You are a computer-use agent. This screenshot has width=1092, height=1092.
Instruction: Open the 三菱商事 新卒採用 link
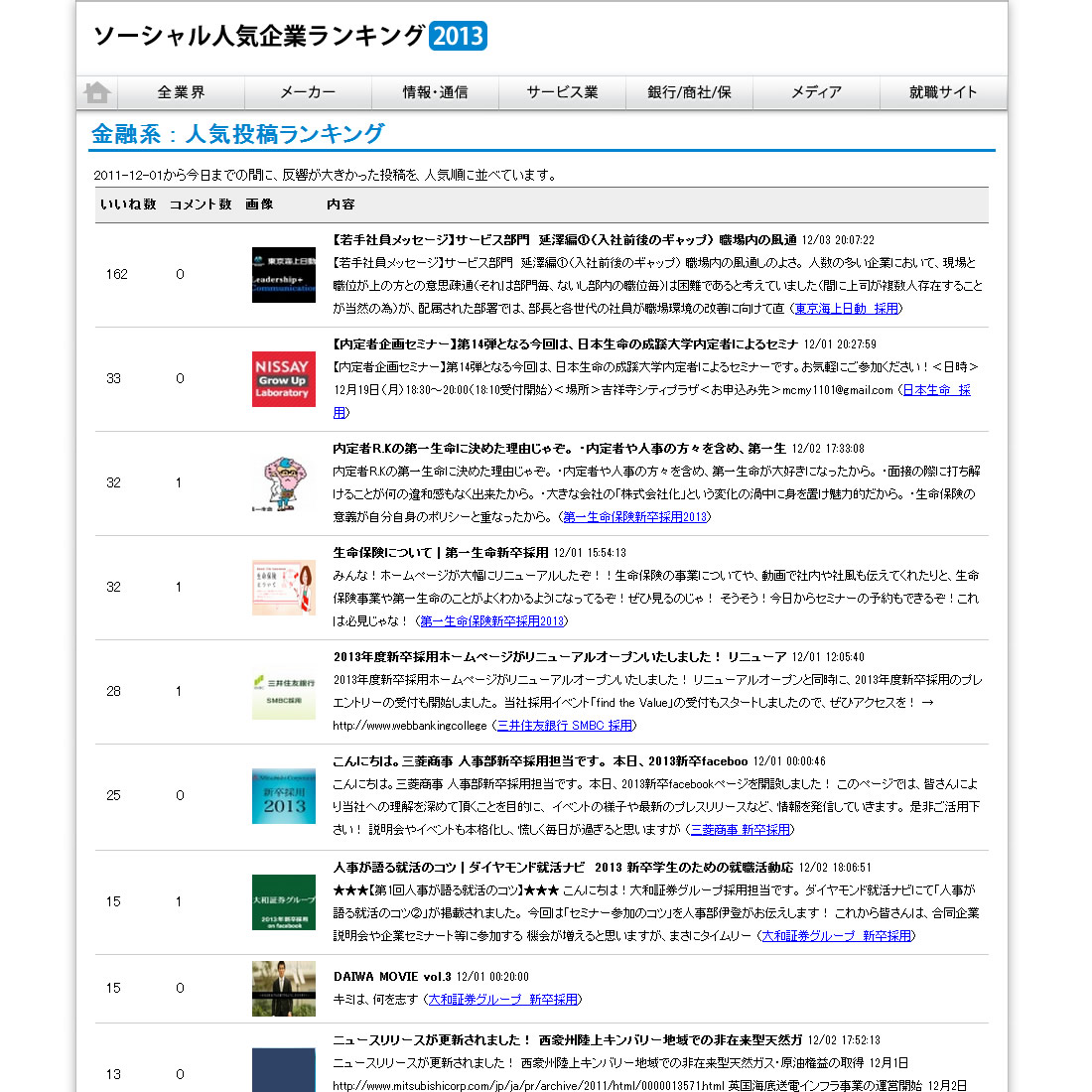click(741, 830)
